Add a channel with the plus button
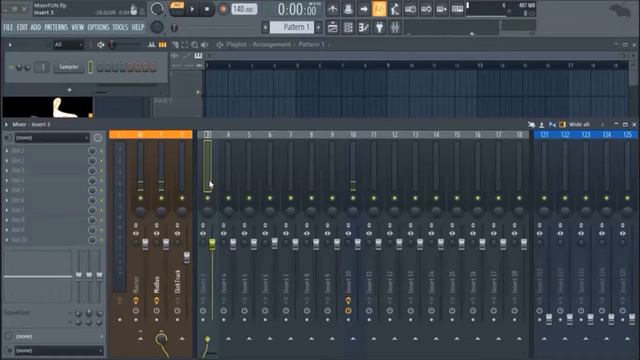This screenshot has height=360, width=640. click(69, 90)
